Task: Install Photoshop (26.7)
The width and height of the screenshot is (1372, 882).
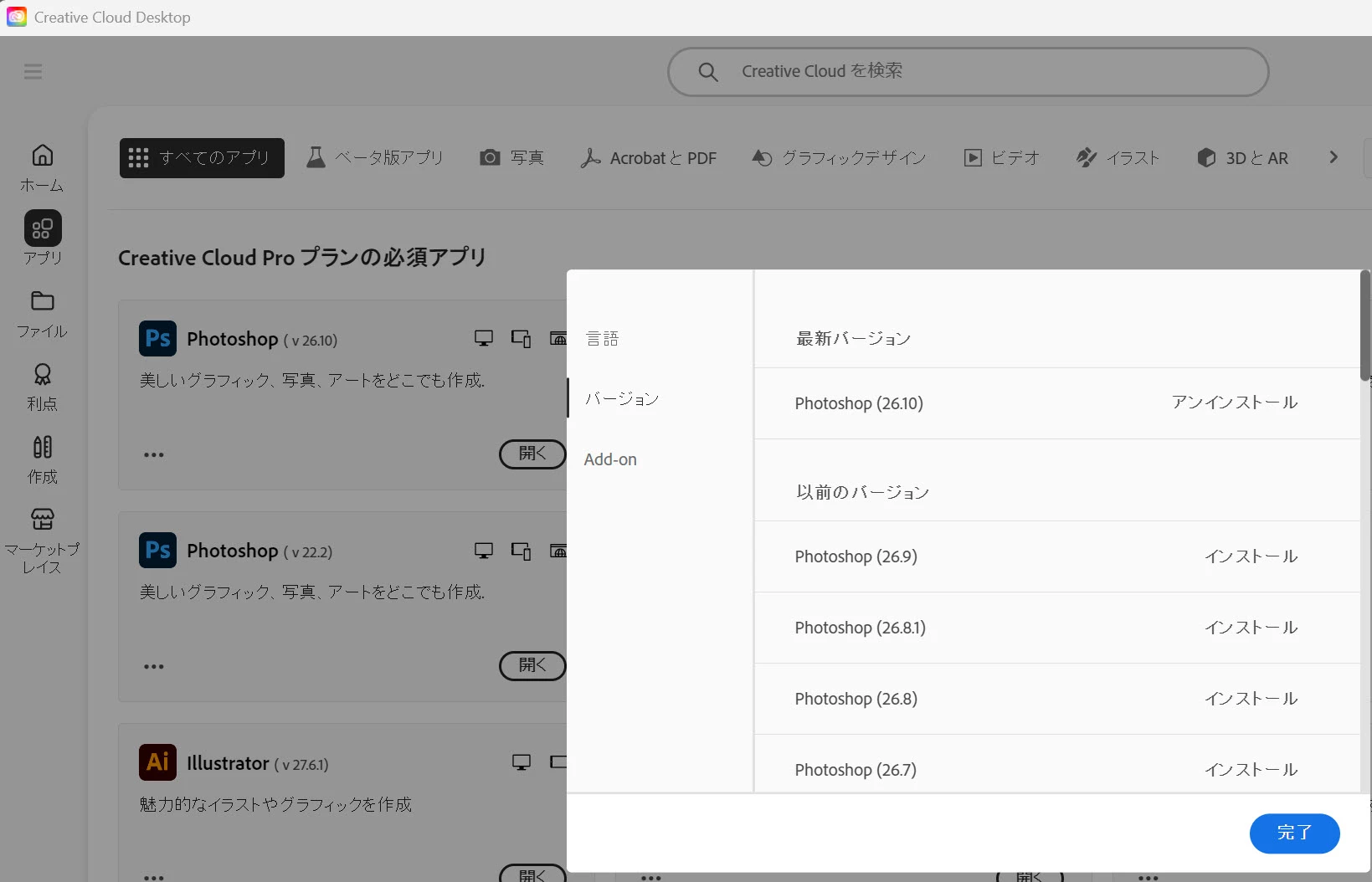Action: point(1251,770)
